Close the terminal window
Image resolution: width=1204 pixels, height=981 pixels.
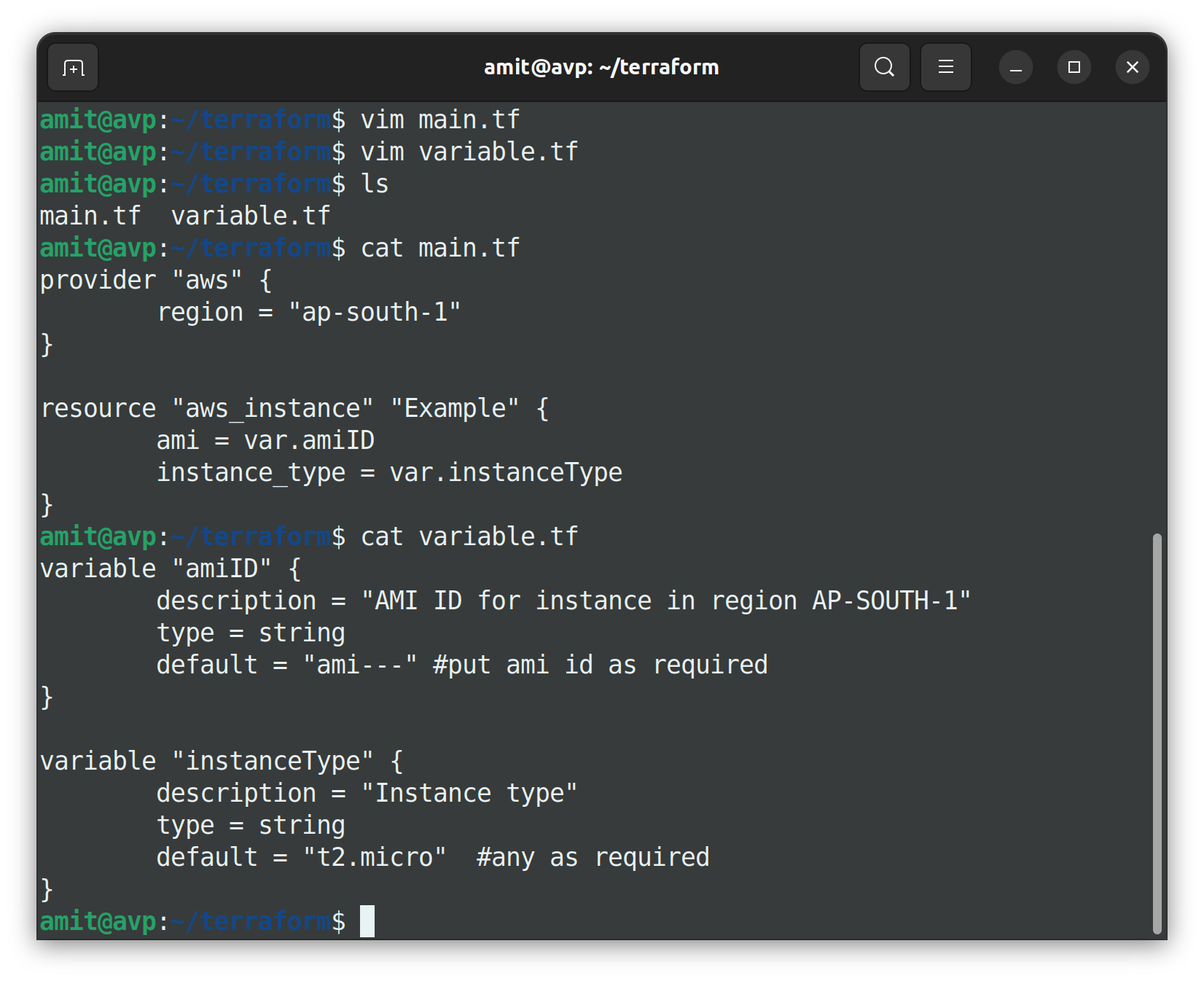1132,68
